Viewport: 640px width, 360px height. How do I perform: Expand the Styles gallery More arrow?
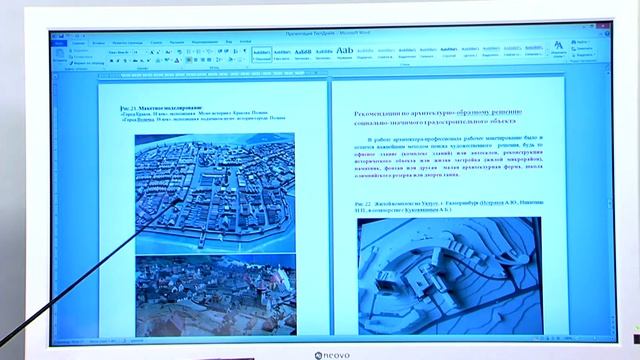(x=548, y=55)
